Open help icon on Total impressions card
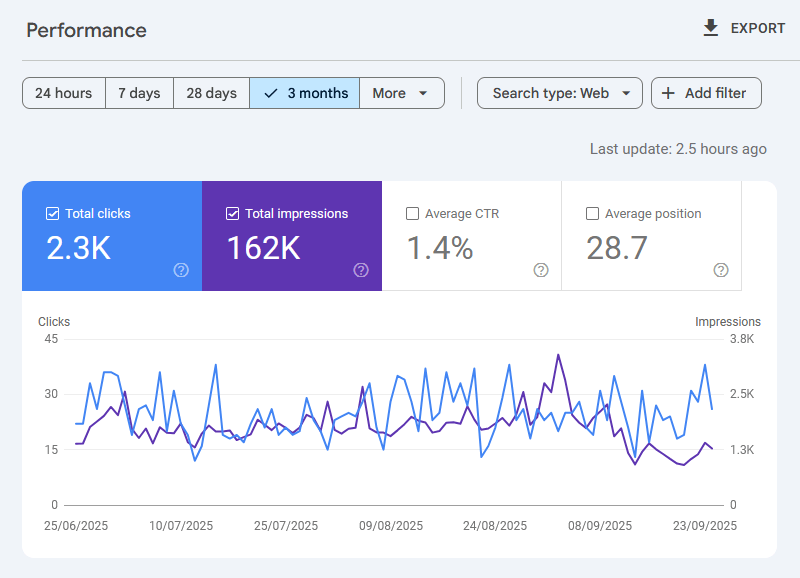Viewport: 800px width, 578px height. click(361, 270)
